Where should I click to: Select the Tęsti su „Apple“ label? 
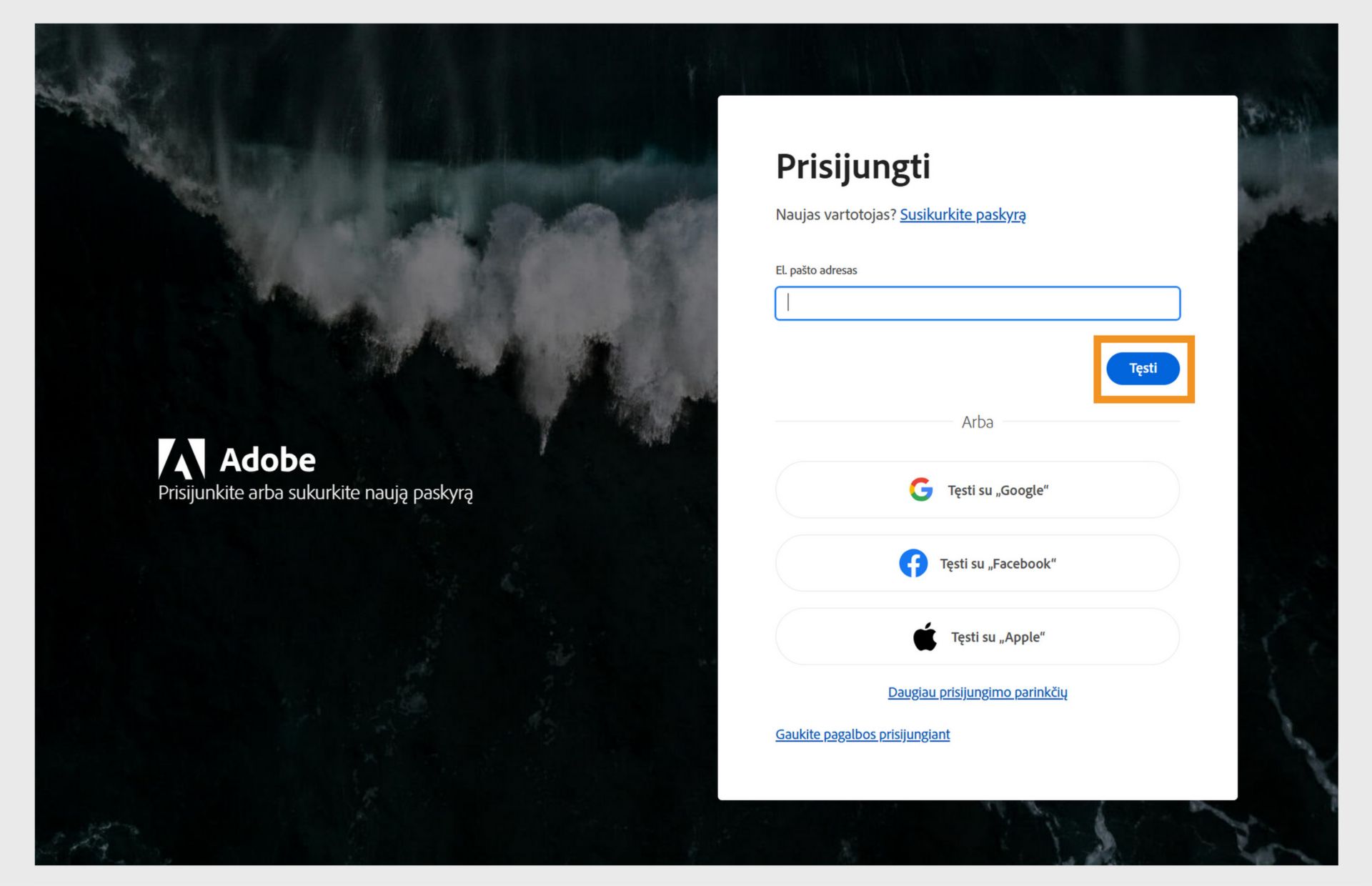coord(998,637)
